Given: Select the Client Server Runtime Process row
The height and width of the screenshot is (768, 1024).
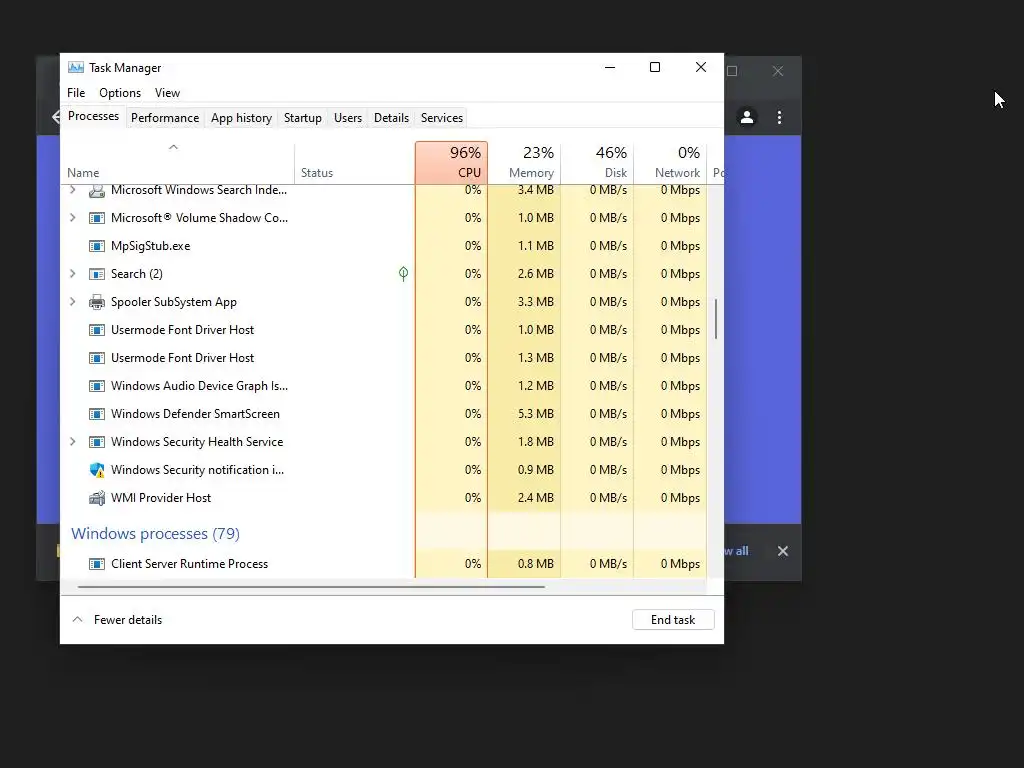Looking at the screenshot, I should click(x=384, y=564).
